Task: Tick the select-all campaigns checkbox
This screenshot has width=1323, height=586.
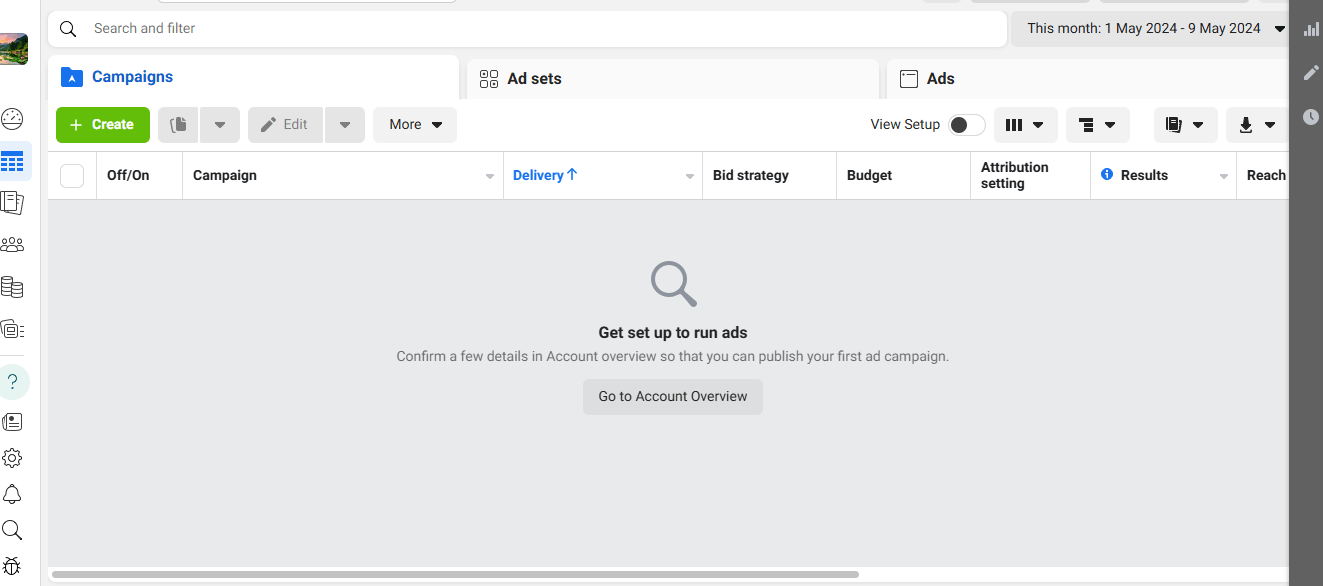Action: pyautogui.click(x=71, y=175)
